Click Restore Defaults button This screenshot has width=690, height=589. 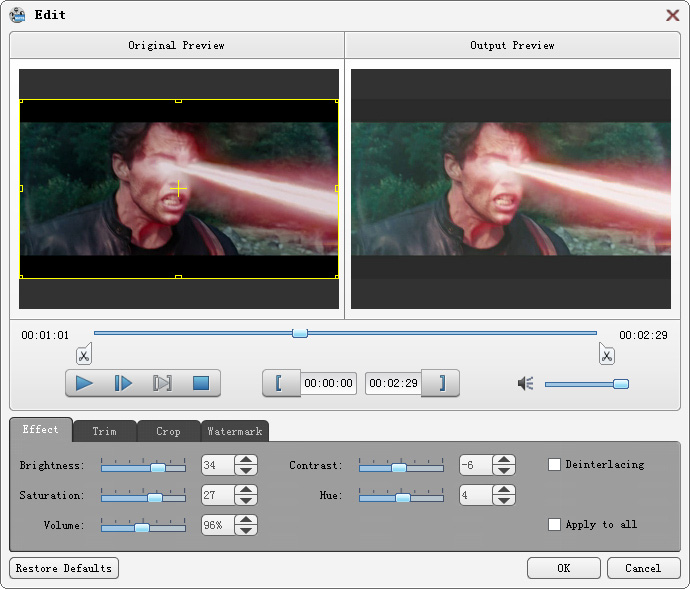tap(64, 568)
